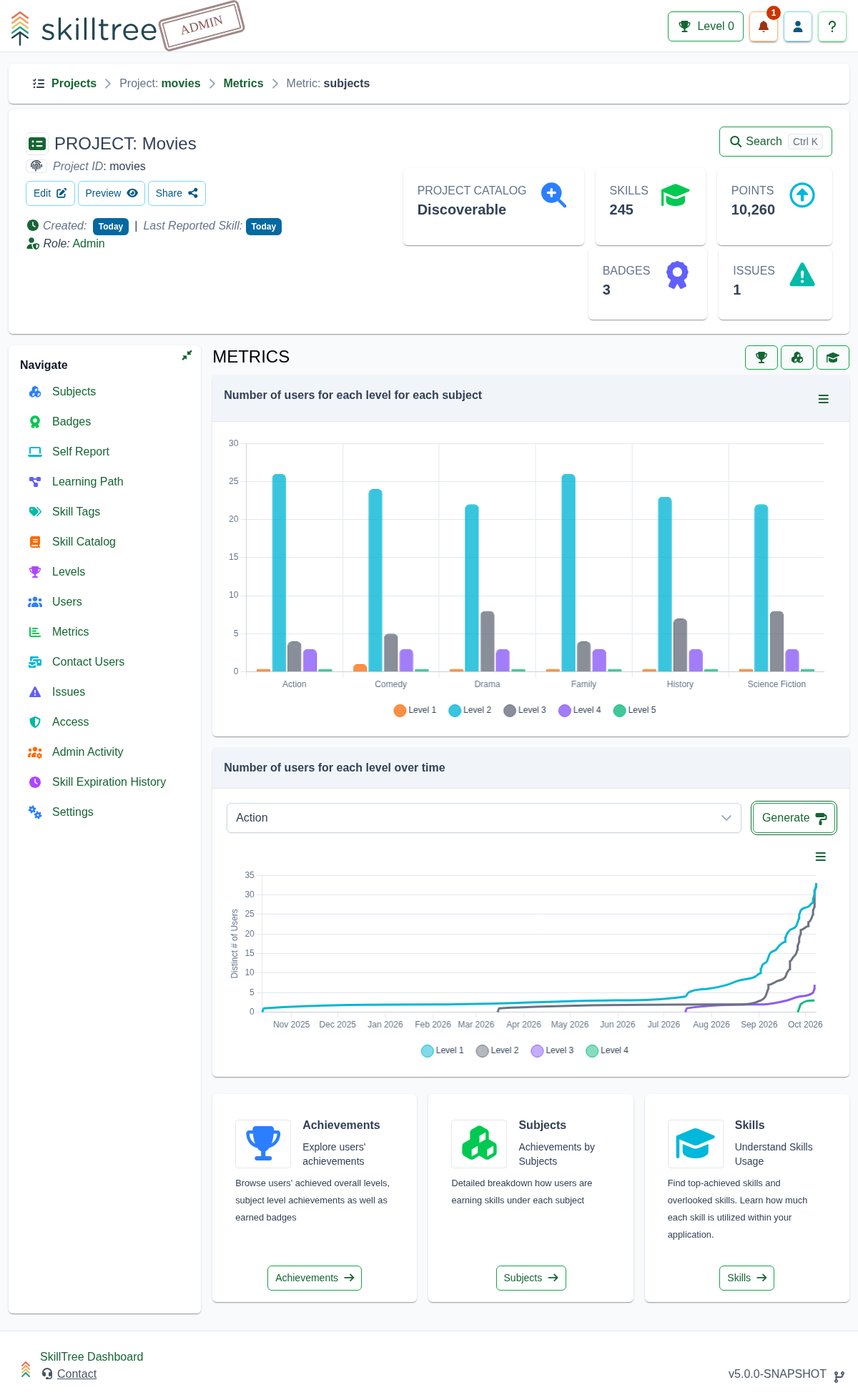Click the Generate button
858x1400 pixels.
794,818
